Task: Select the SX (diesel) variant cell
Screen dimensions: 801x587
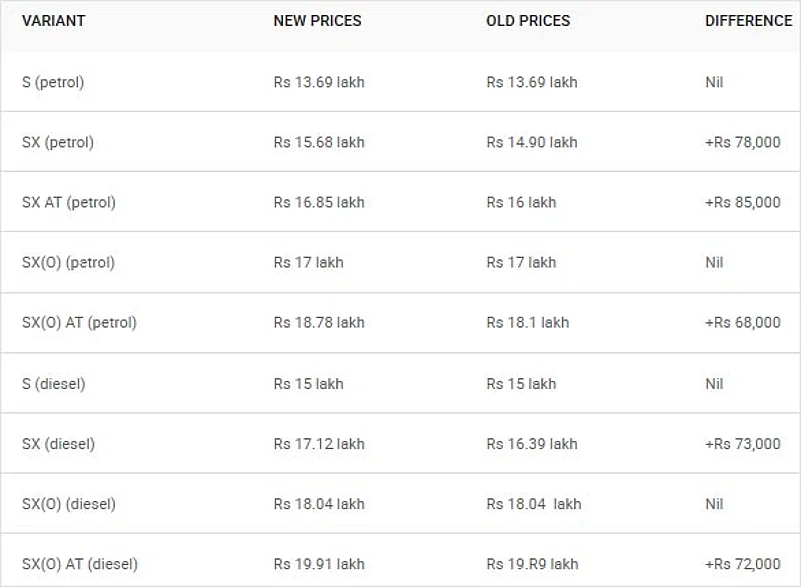Action: (58, 443)
